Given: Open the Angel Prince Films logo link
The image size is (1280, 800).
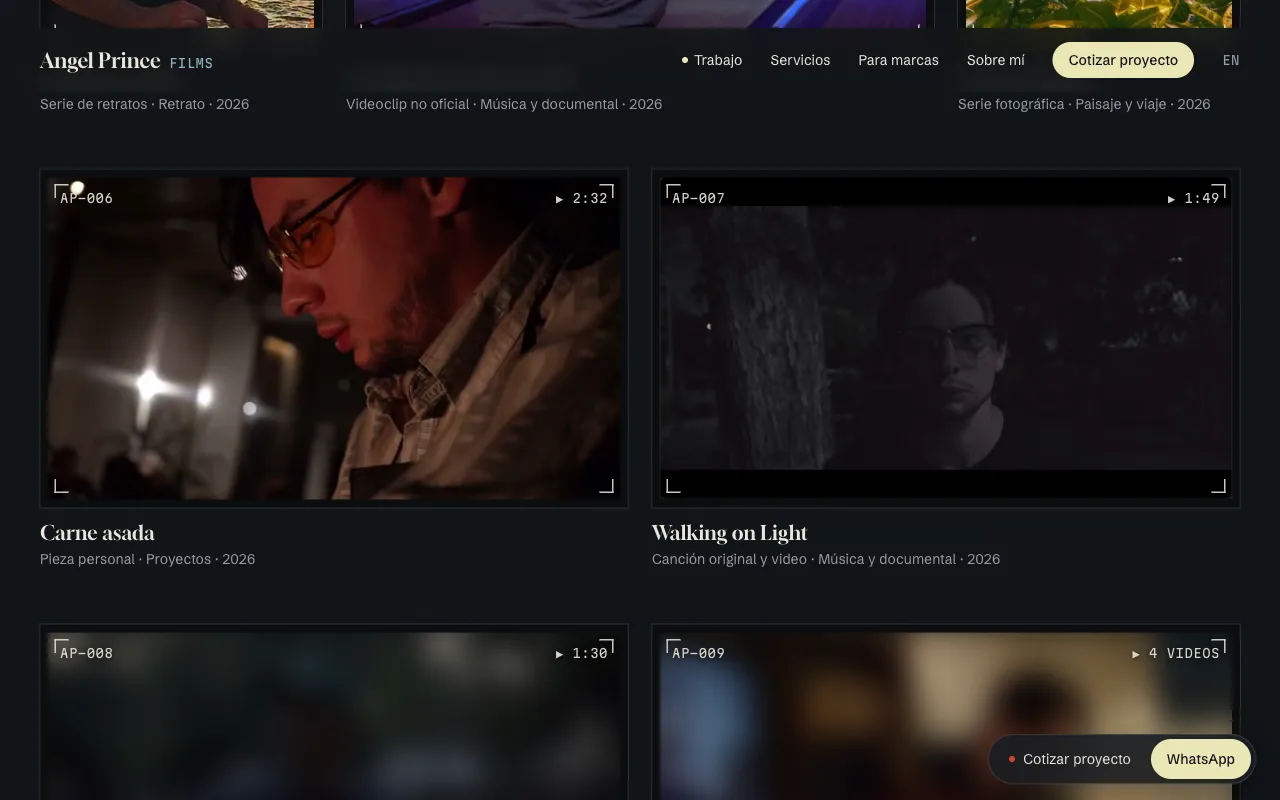Looking at the screenshot, I should [126, 61].
